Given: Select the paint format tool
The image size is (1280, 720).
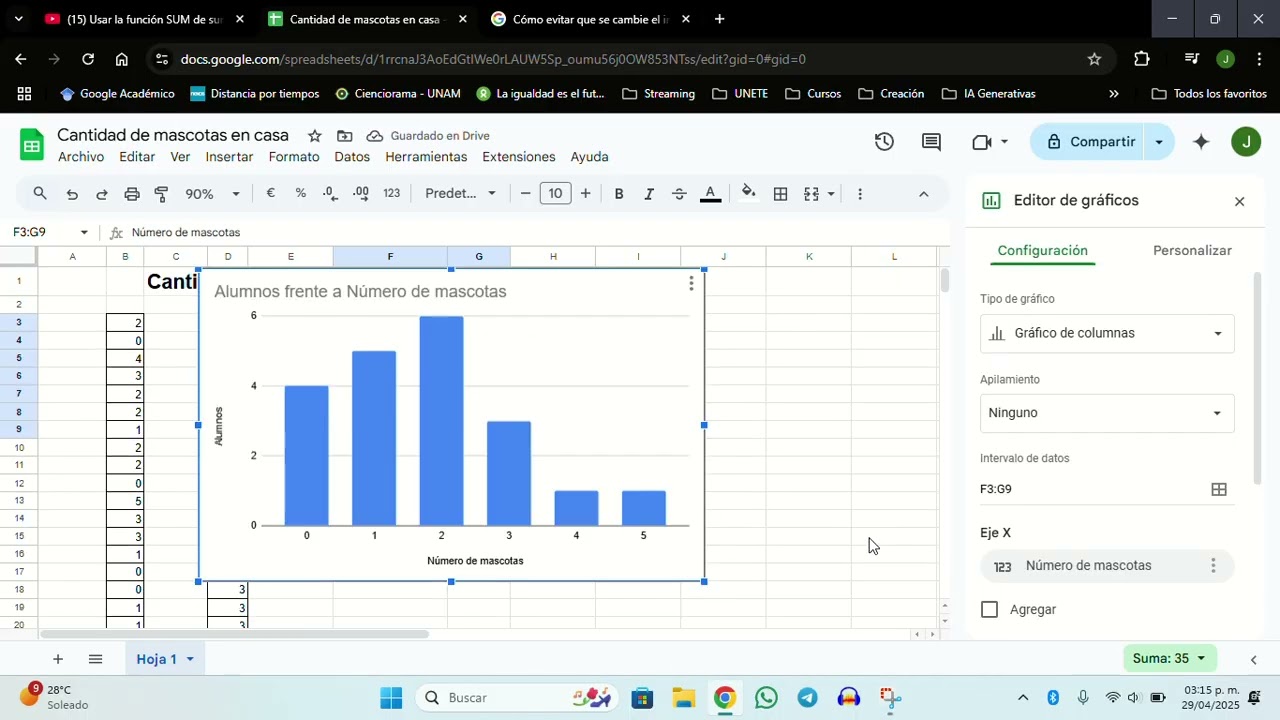Looking at the screenshot, I should click(161, 194).
